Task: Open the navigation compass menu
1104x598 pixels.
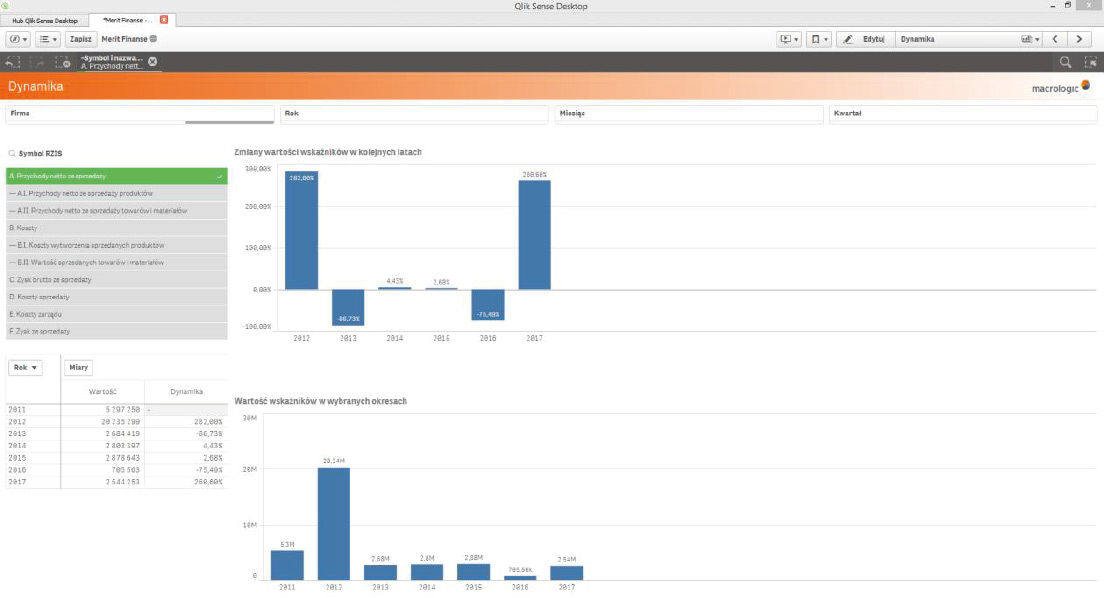Action: [18, 39]
